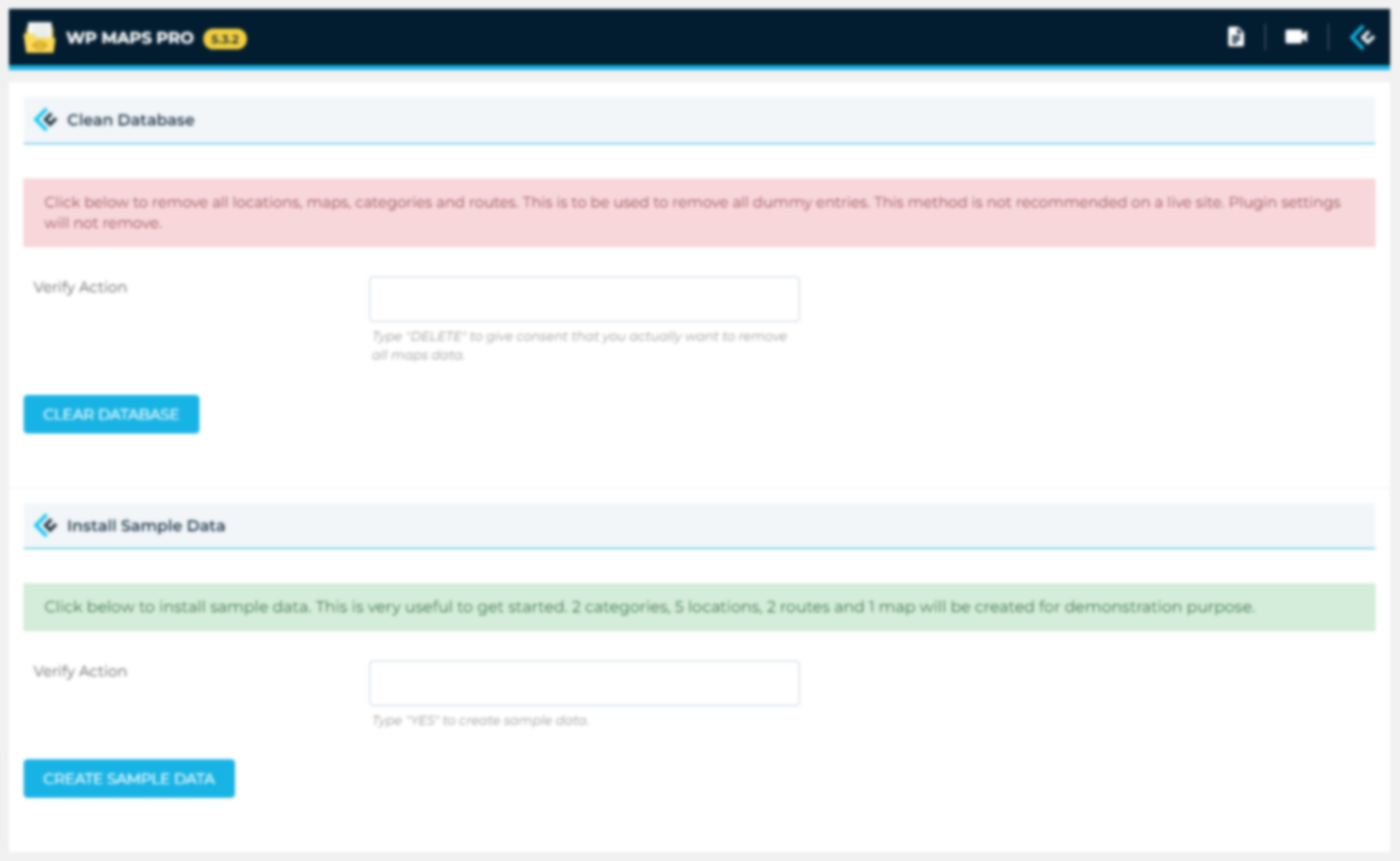
Task: Click the icon beside Clean Database heading
Action: click(45, 119)
